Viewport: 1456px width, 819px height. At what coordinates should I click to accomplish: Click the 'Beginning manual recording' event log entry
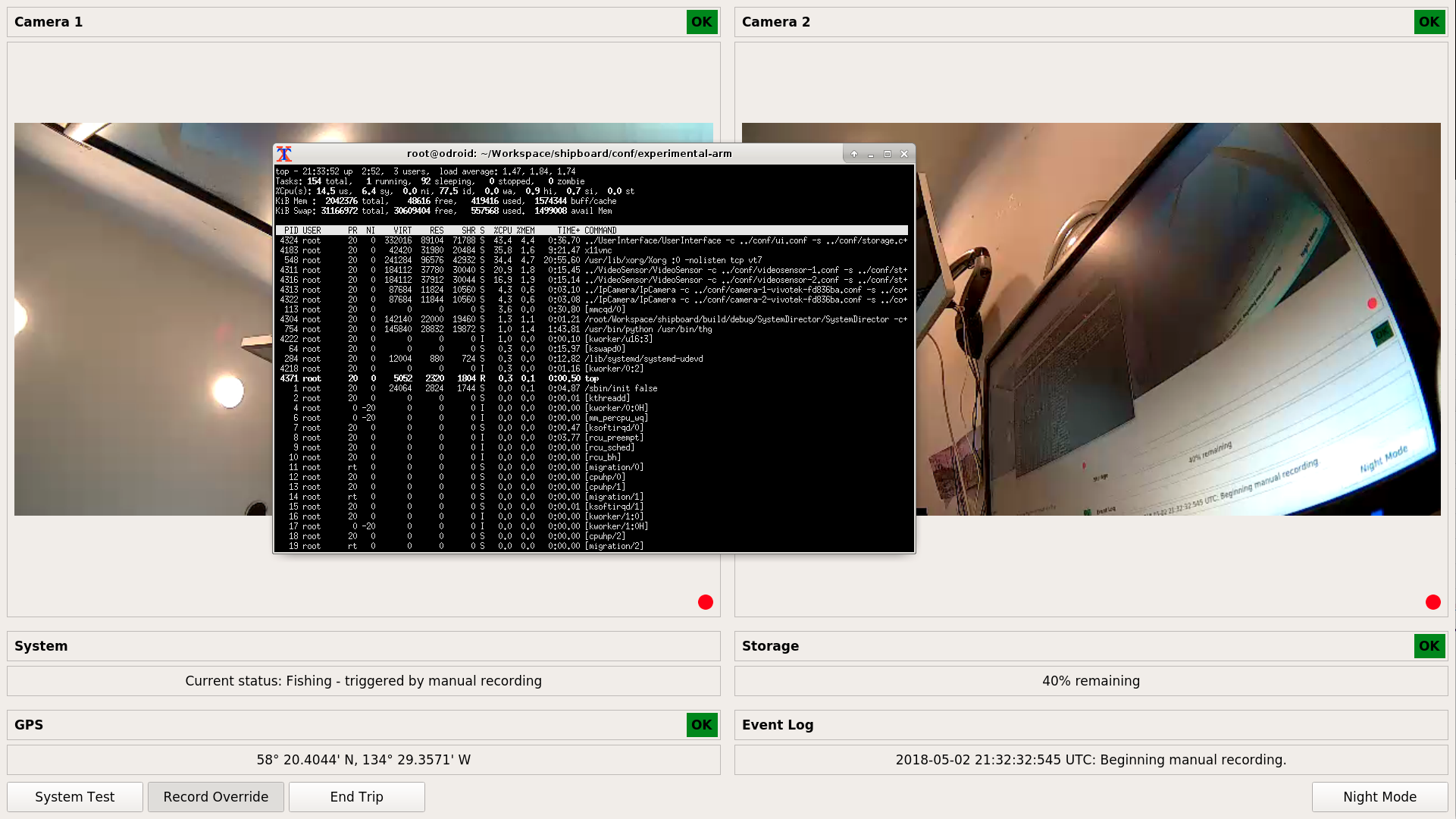1091,760
